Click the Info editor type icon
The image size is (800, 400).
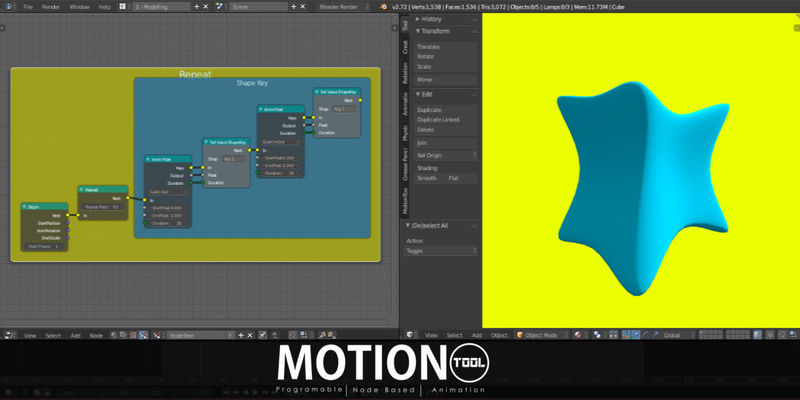[x=7, y=7]
